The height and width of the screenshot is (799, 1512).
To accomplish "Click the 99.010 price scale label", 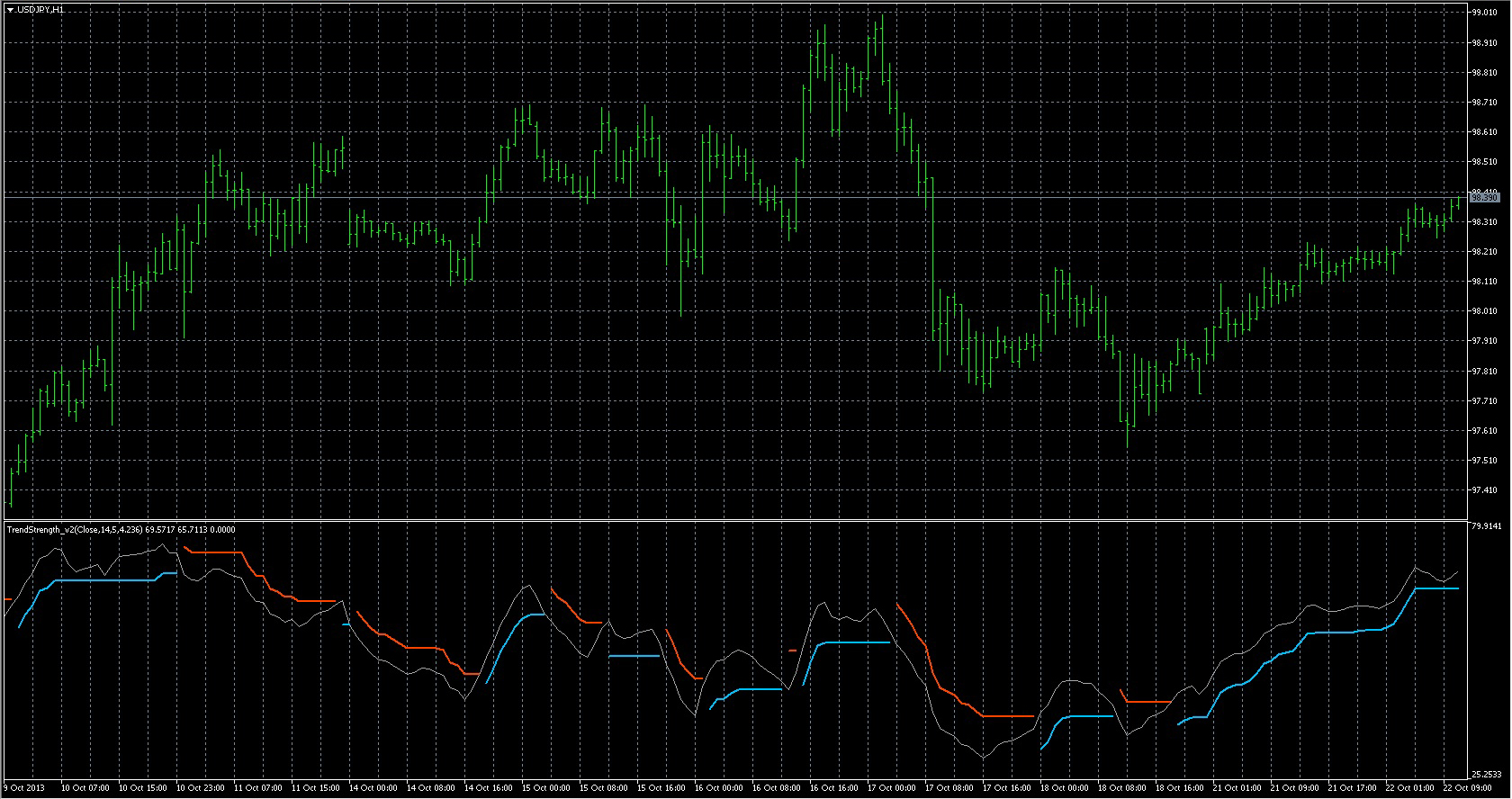I will 1484,13.
